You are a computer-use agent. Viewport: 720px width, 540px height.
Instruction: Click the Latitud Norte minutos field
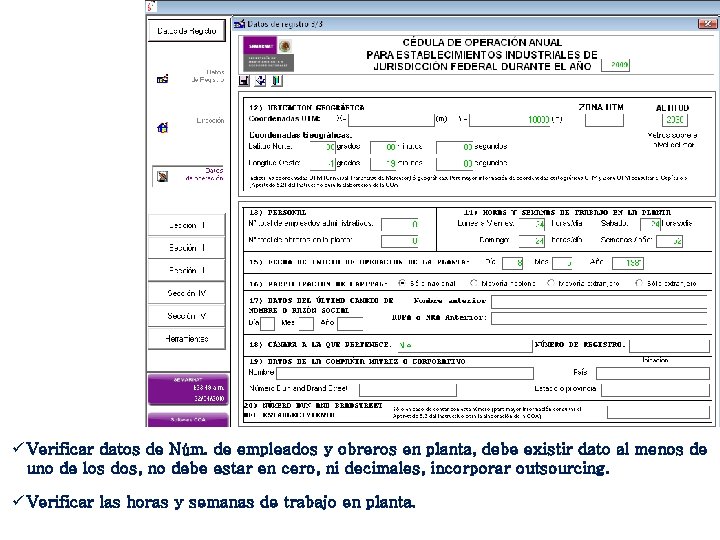pos(383,147)
